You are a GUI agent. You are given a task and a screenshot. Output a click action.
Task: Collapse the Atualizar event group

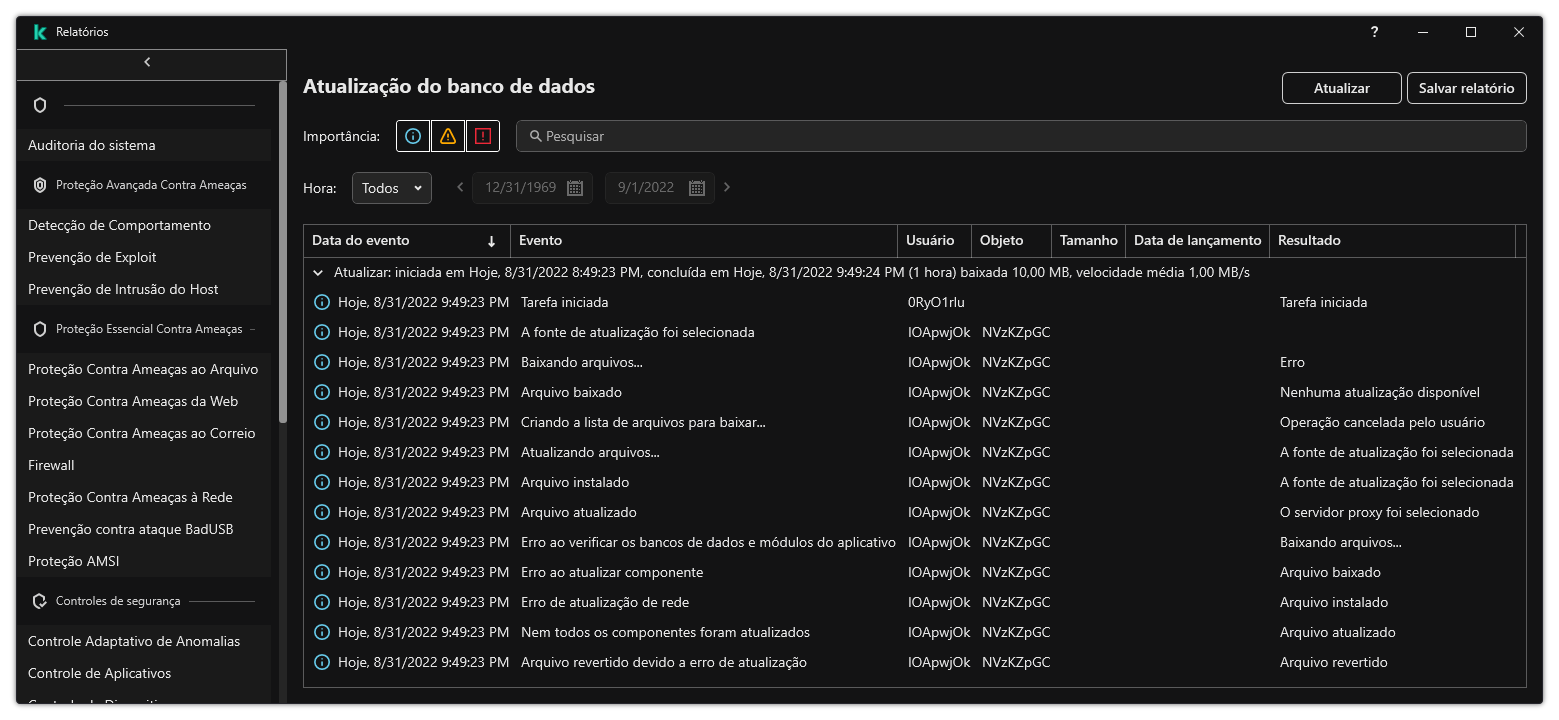[x=317, y=271]
